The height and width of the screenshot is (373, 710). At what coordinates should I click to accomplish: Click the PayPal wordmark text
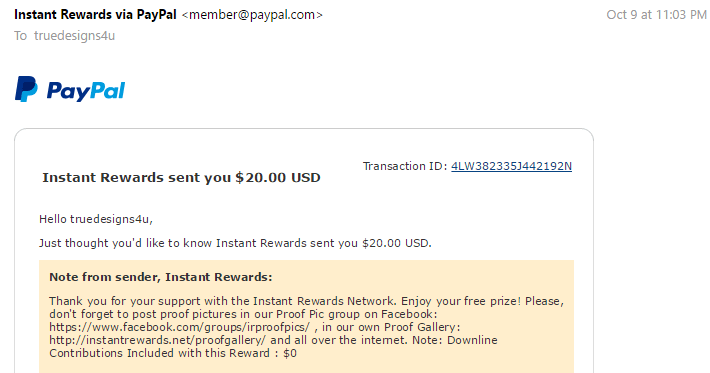point(86,91)
